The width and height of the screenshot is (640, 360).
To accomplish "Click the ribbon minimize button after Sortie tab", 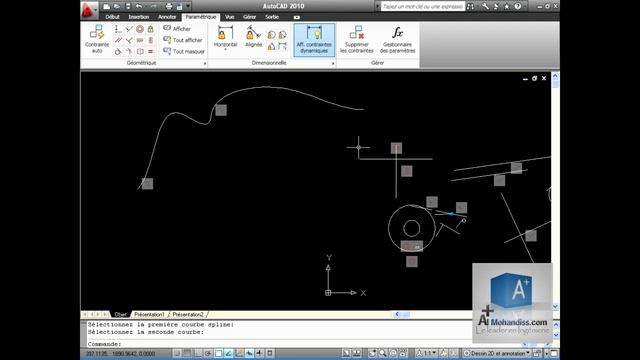I will (x=297, y=17).
